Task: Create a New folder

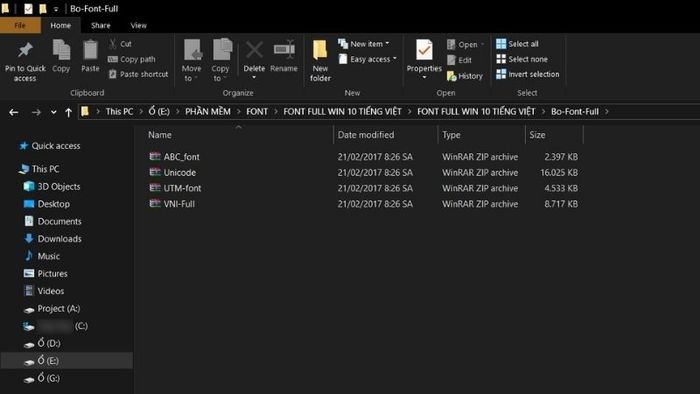Action: [320, 61]
